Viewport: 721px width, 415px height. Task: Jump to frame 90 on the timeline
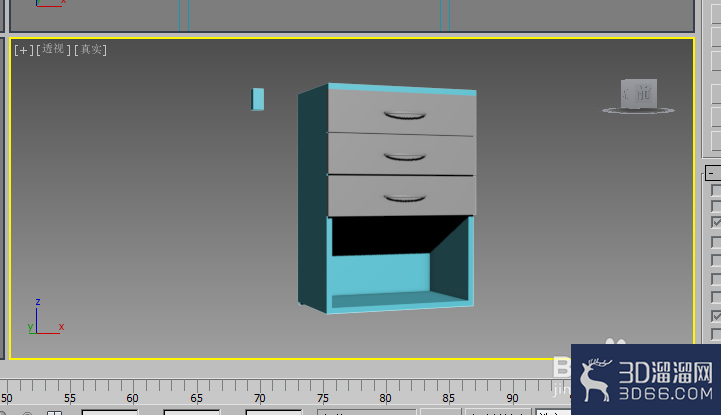512,398
